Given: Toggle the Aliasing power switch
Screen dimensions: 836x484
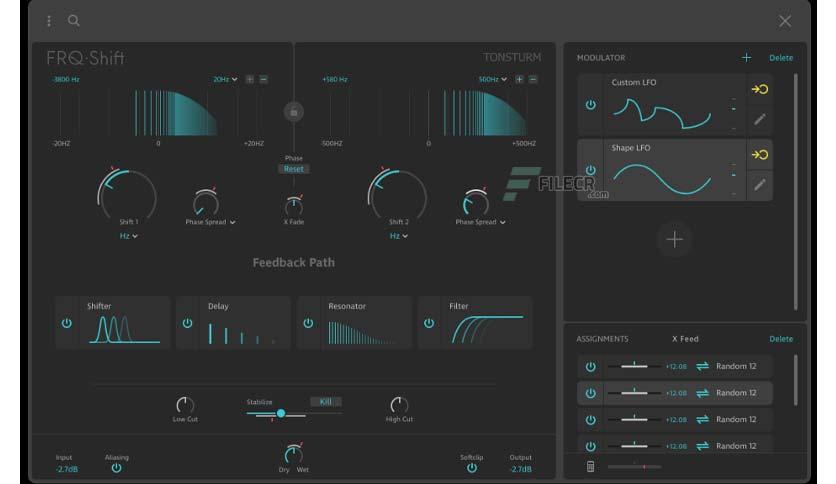Looking at the screenshot, I should 116,468.
